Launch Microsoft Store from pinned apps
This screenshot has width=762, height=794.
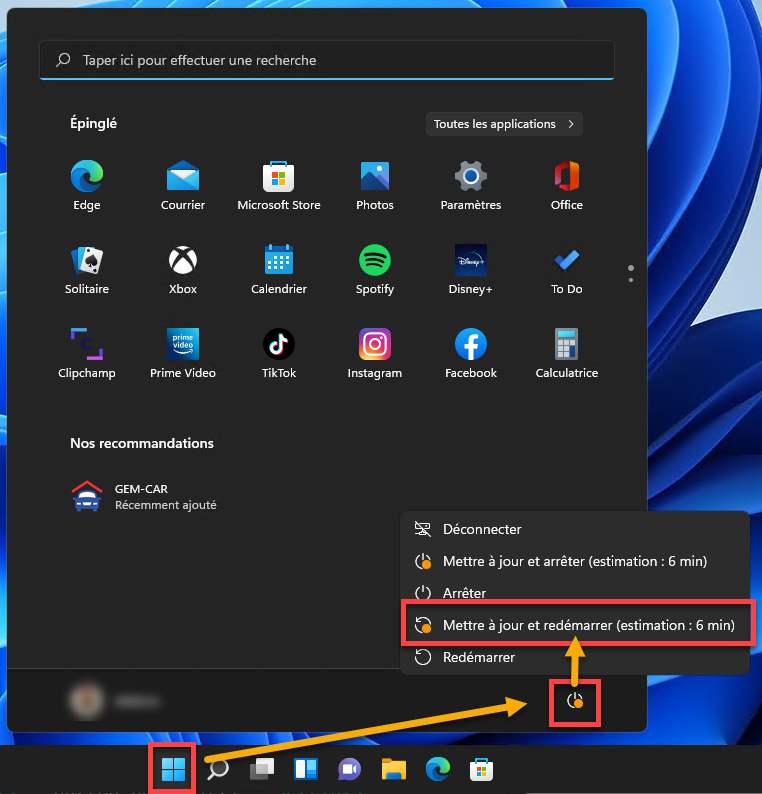click(278, 185)
